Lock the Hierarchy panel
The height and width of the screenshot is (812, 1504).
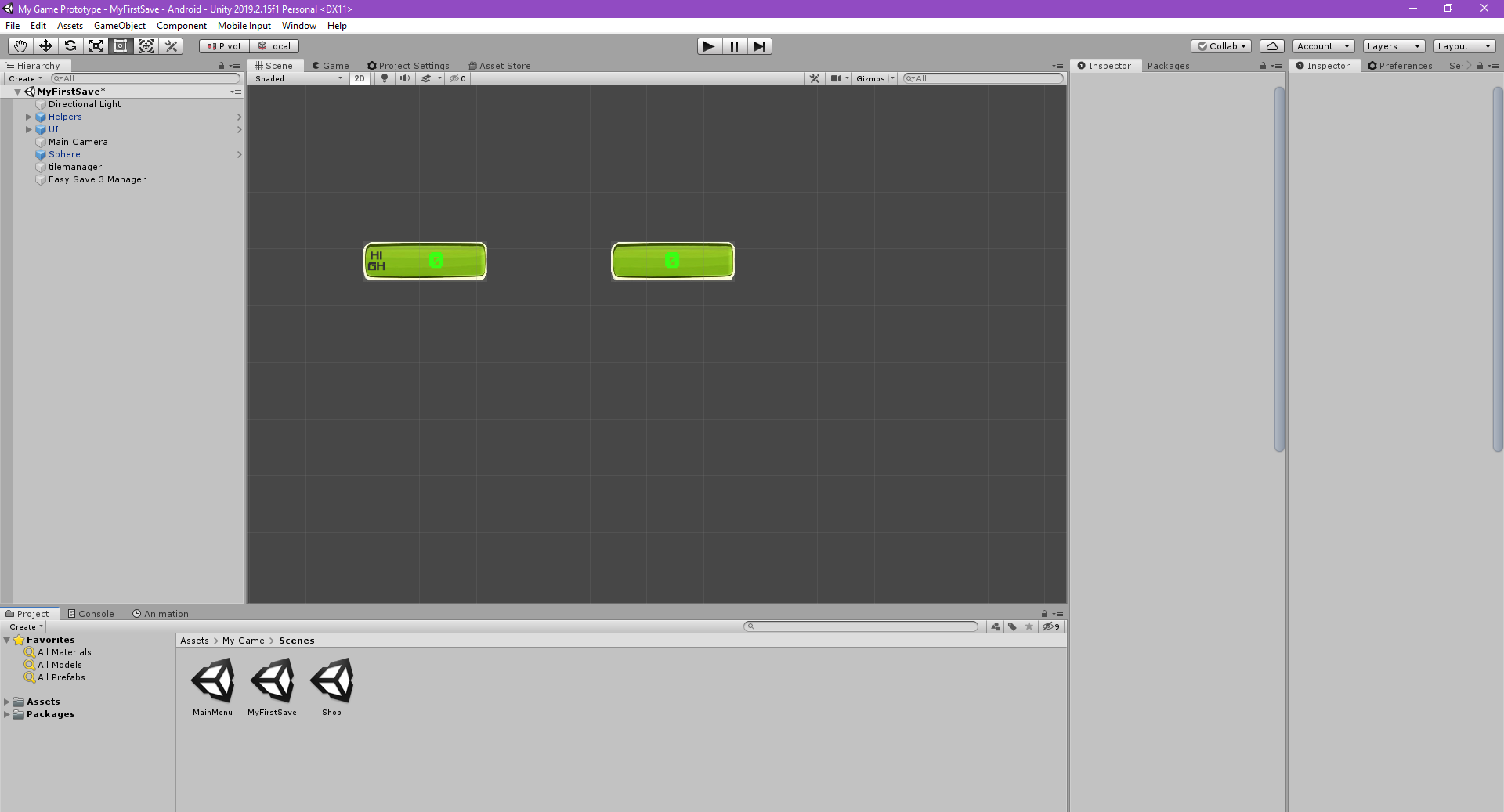(221, 66)
